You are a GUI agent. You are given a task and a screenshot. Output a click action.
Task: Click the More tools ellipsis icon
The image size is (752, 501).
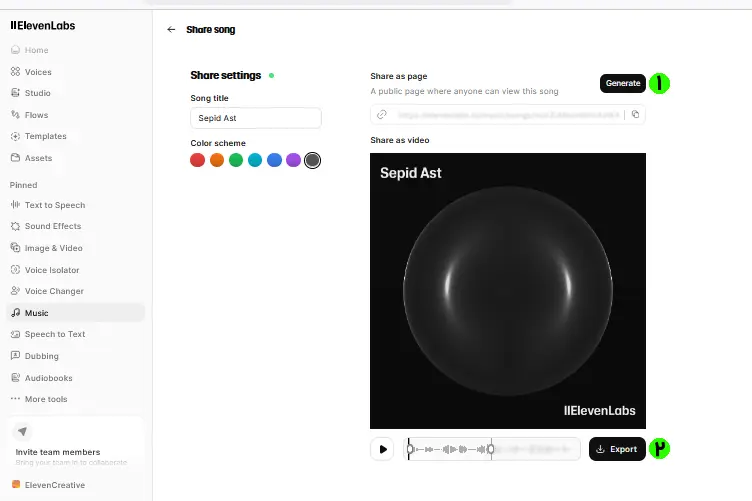(15, 398)
